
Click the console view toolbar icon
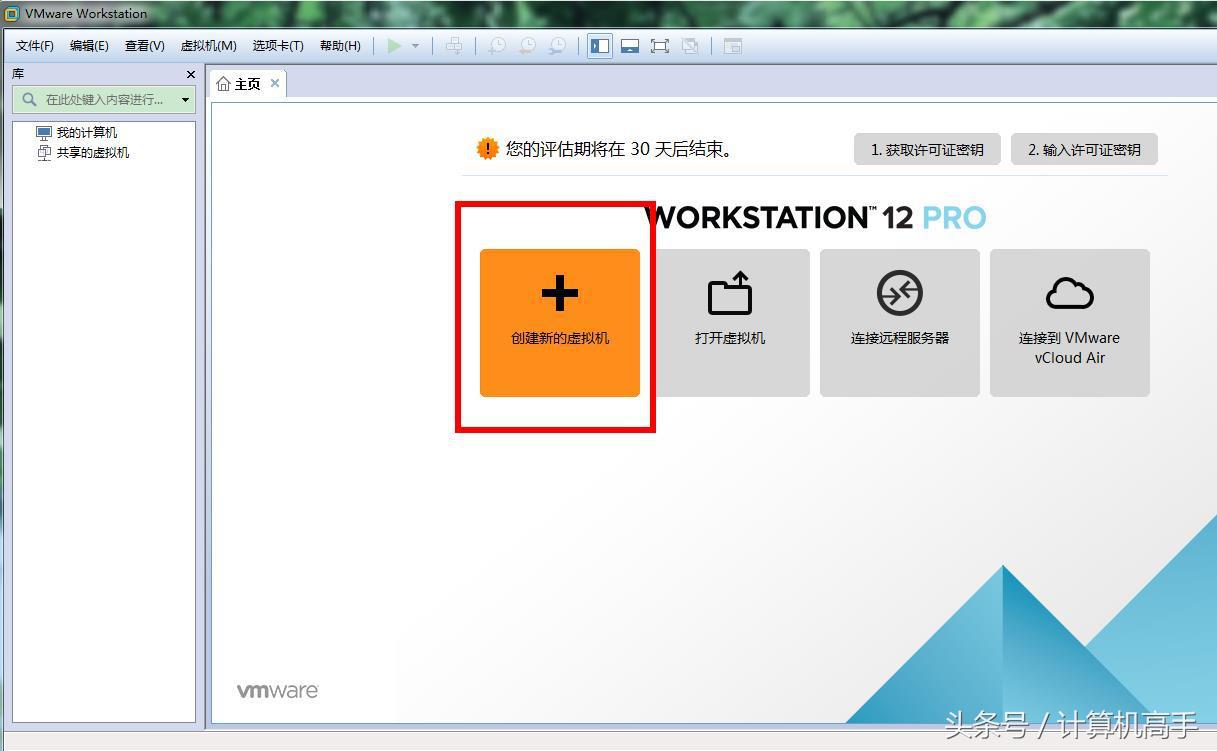[x=733, y=46]
